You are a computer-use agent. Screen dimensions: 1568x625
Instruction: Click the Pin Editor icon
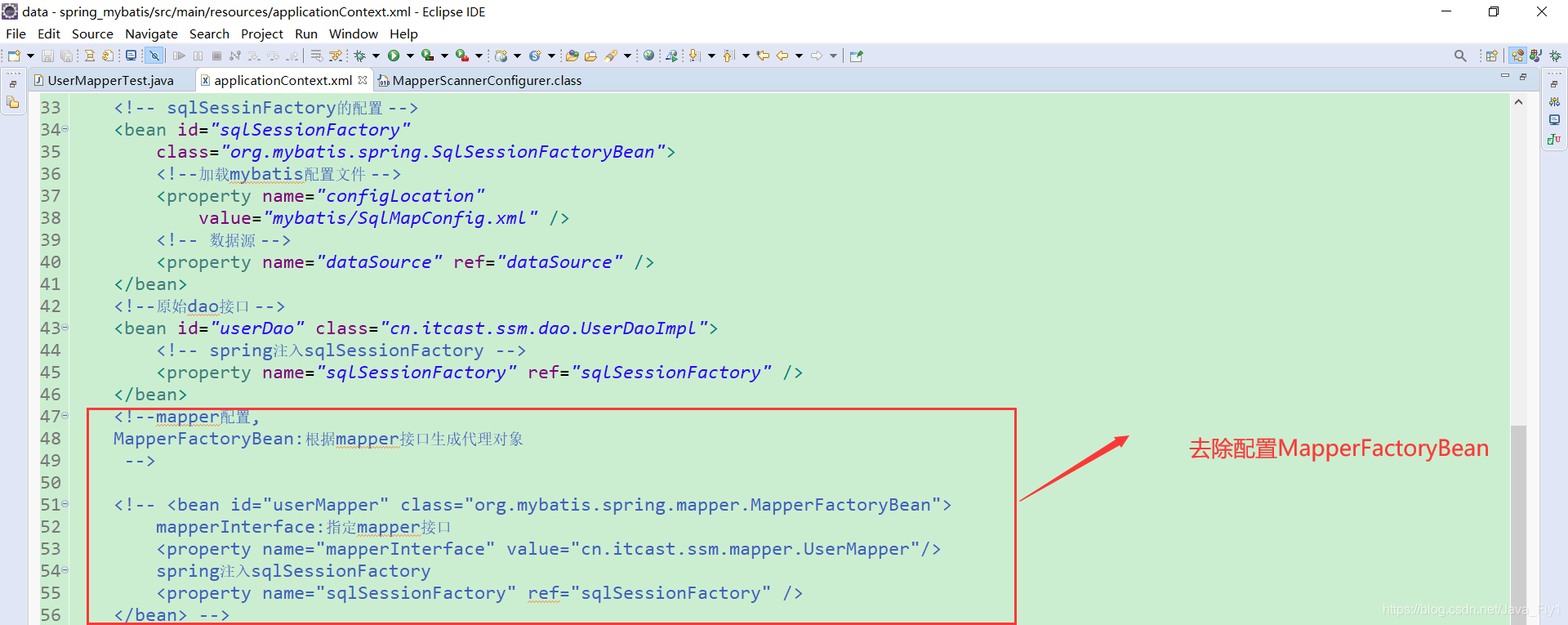[856, 56]
